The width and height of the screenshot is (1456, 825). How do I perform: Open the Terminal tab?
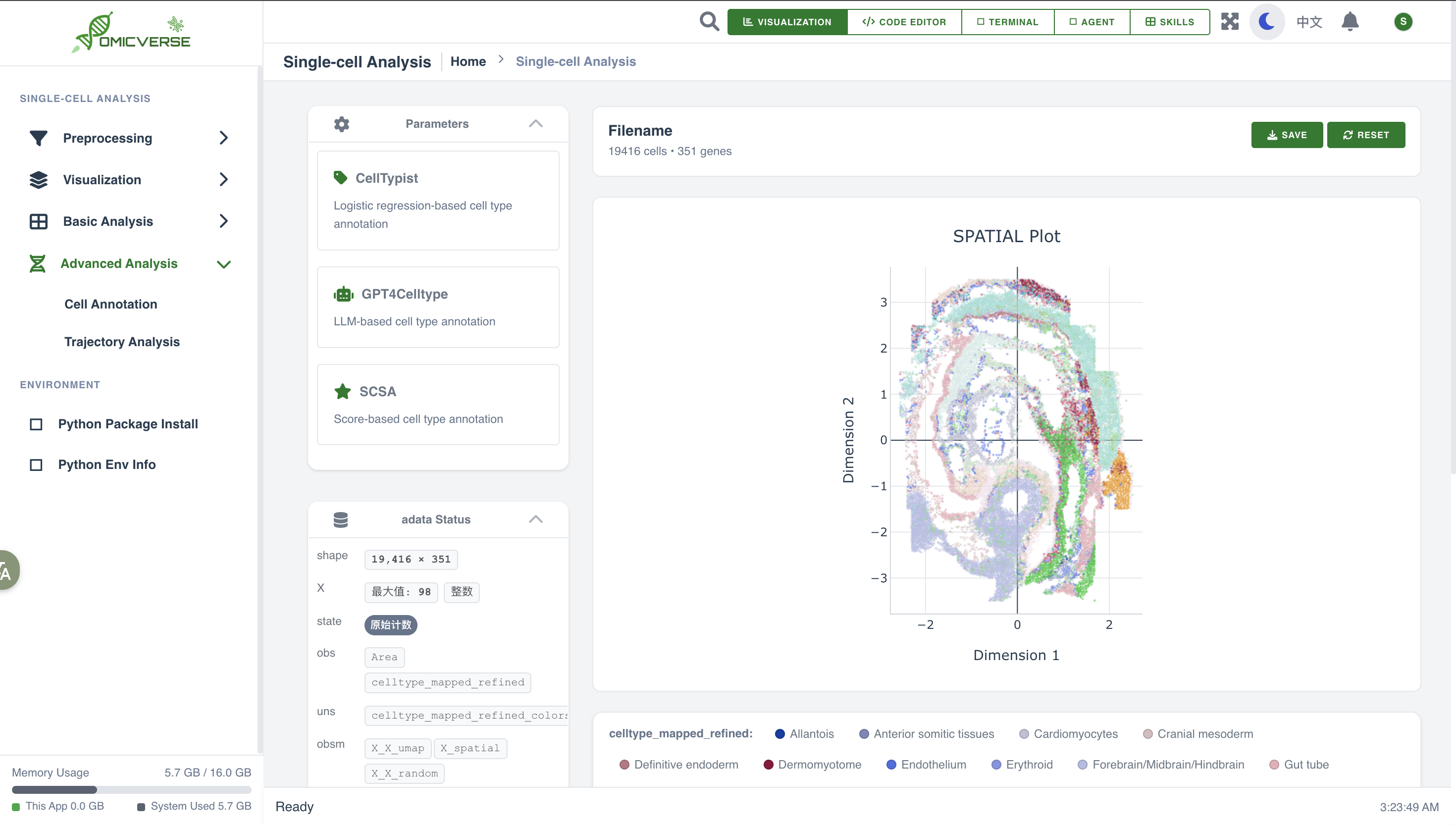(1007, 21)
